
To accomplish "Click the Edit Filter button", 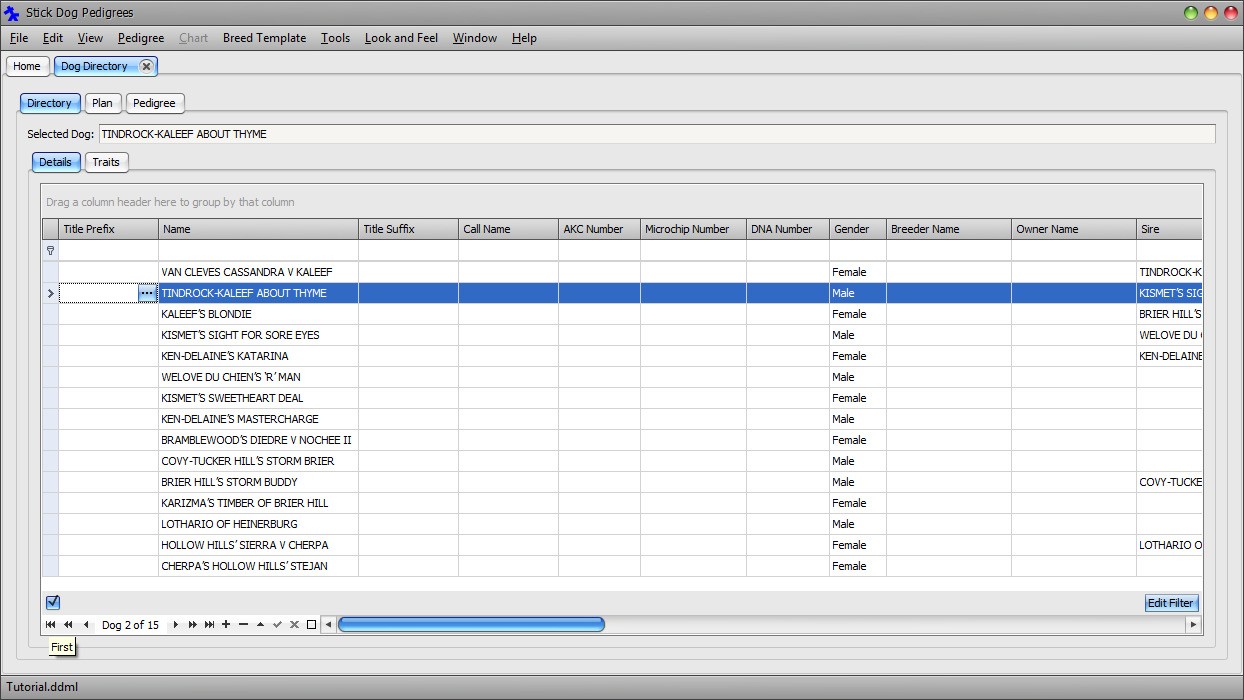I will point(1170,603).
